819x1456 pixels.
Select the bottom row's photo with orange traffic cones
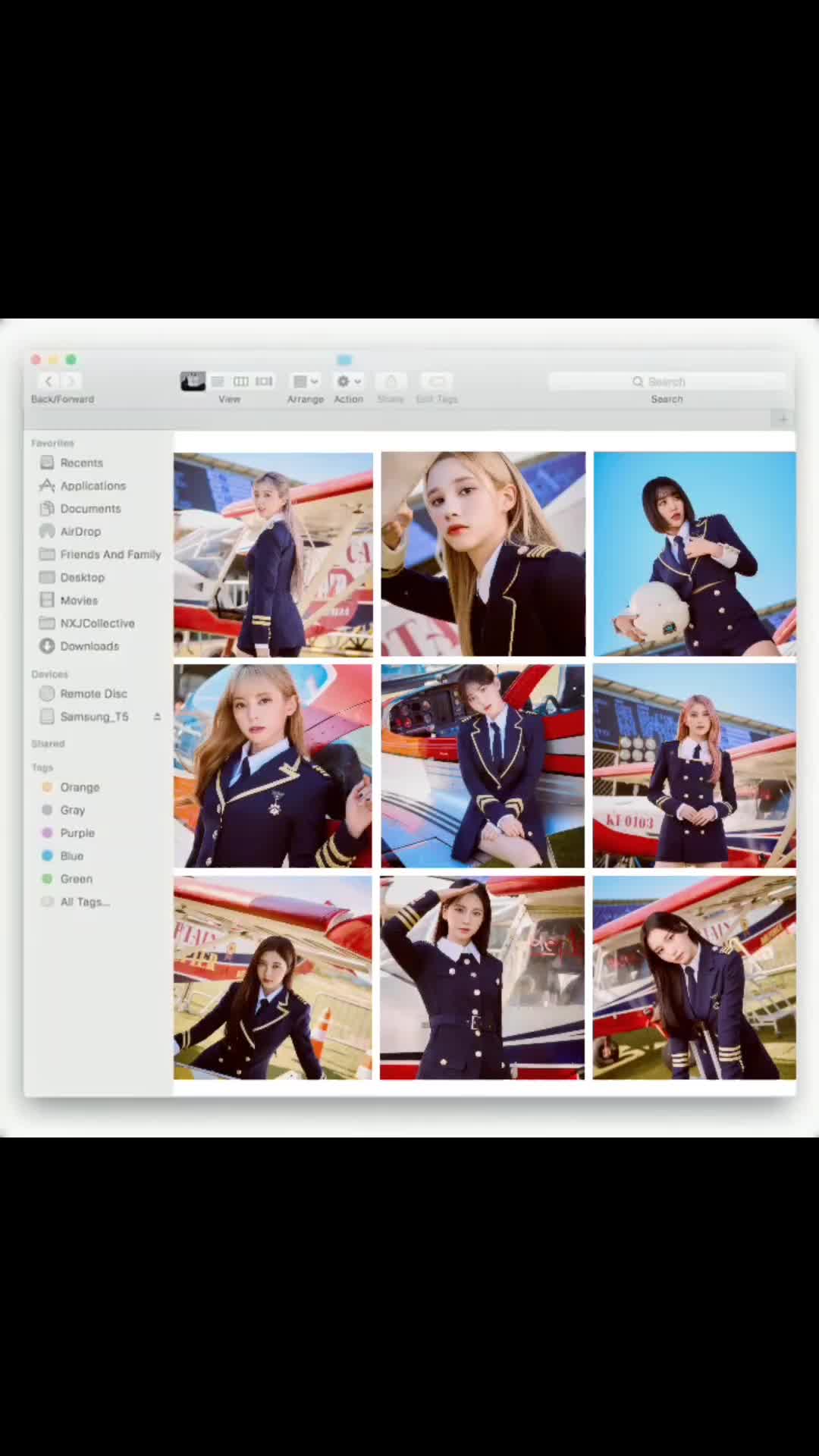click(x=273, y=977)
